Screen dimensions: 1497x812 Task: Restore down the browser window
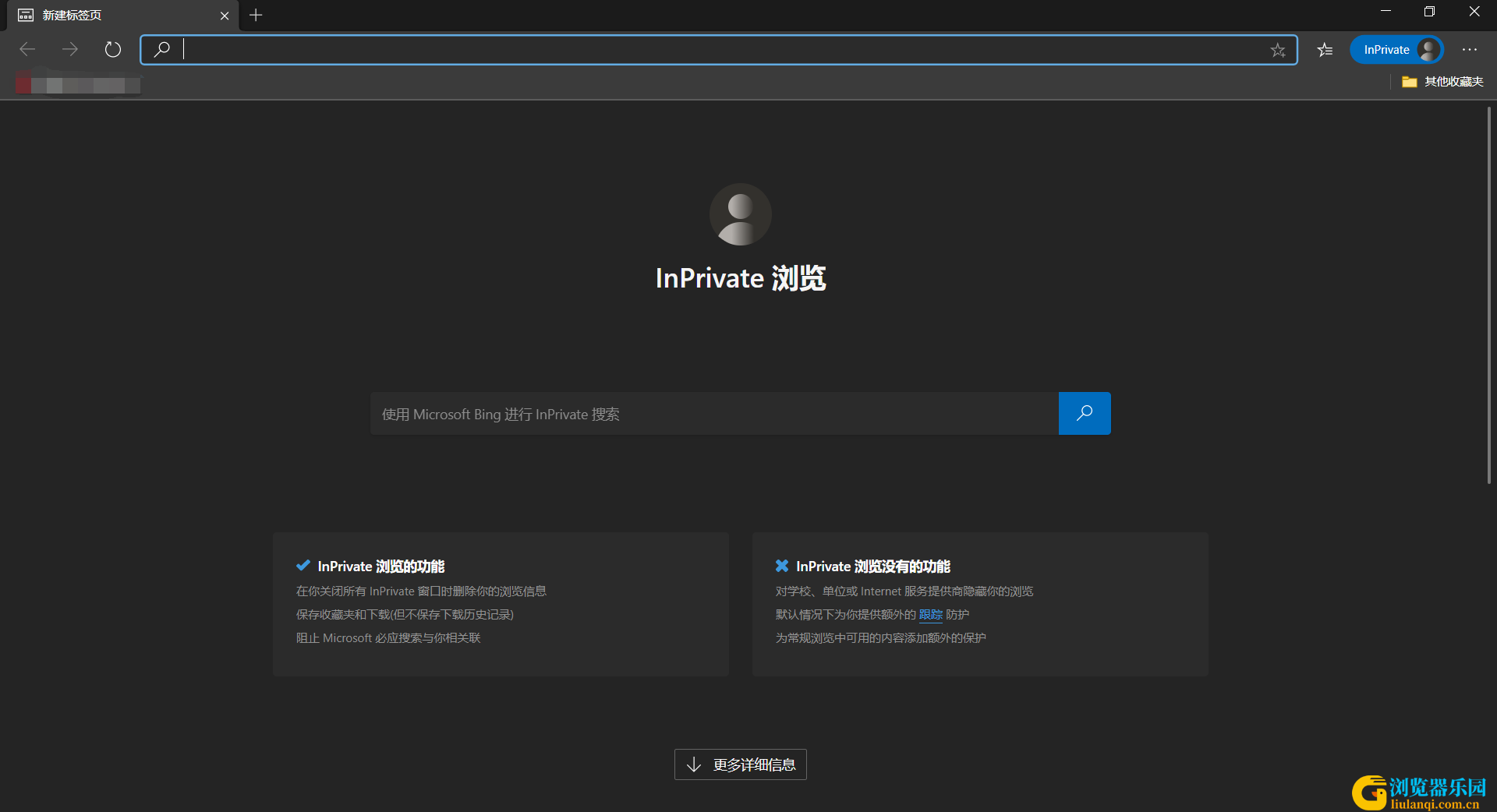(1429, 12)
